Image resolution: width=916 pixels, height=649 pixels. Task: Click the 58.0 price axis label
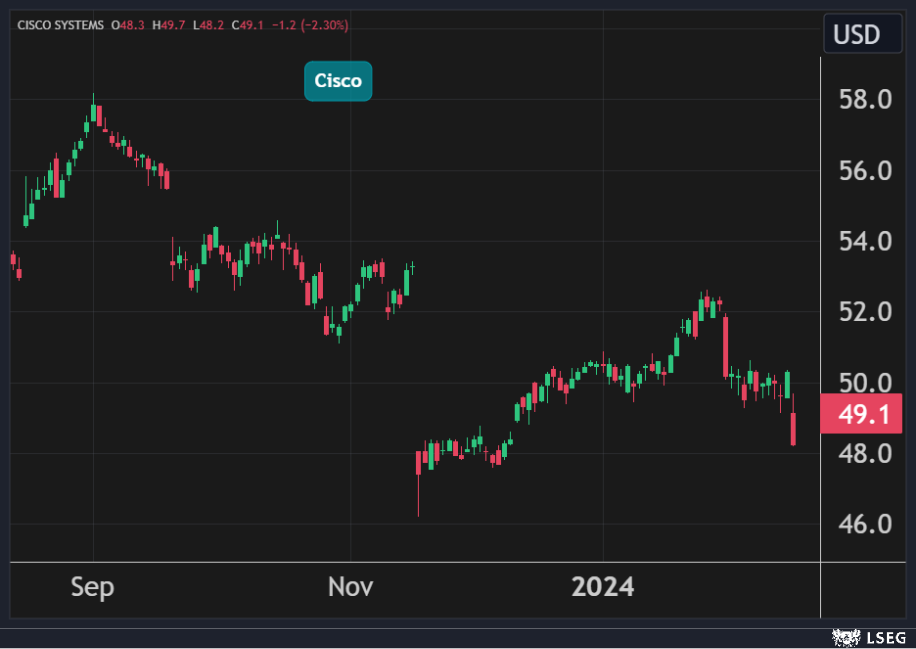pos(863,100)
